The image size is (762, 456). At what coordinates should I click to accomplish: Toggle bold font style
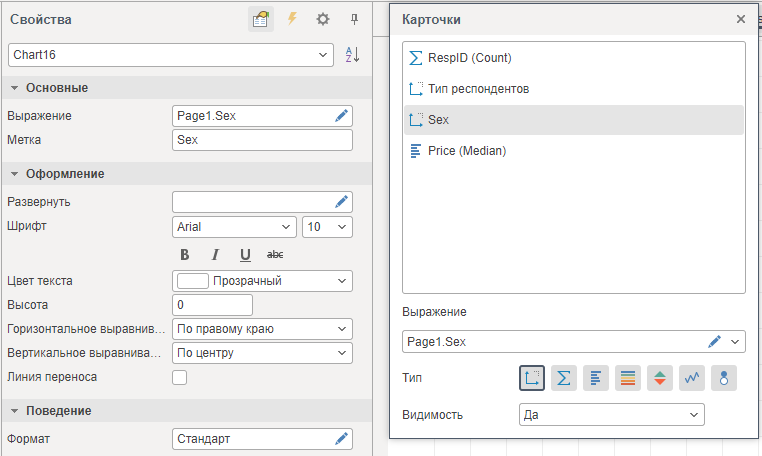[x=185, y=255]
